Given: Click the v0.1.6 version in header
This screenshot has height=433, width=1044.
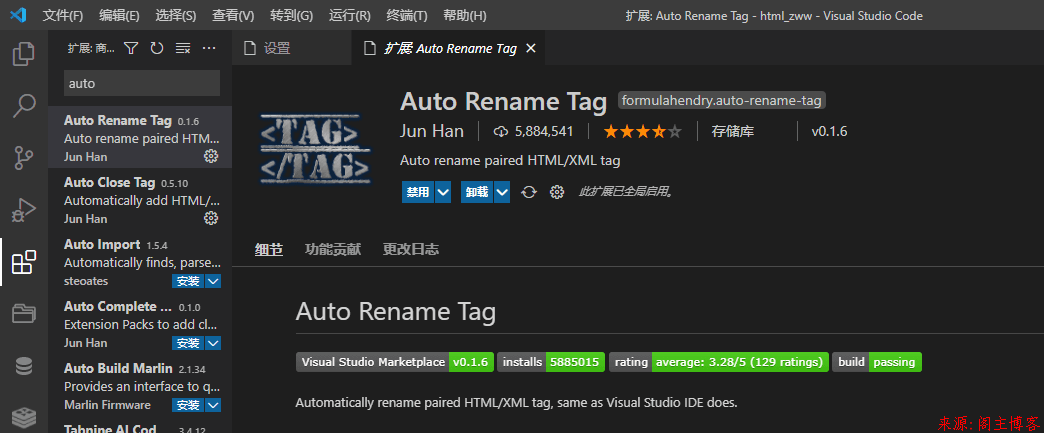Looking at the screenshot, I should (829, 131).
